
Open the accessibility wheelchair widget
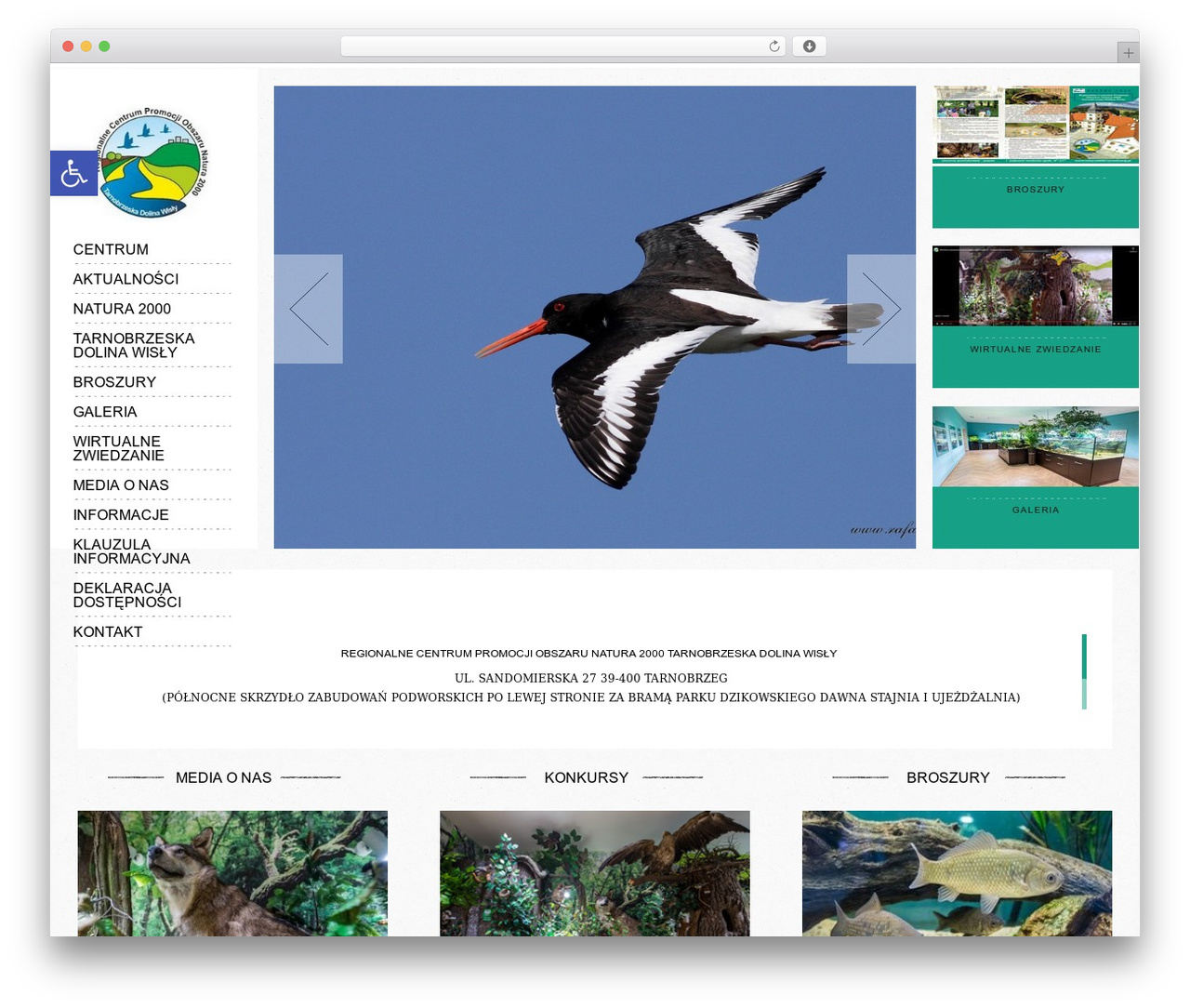tap(73, 173)
